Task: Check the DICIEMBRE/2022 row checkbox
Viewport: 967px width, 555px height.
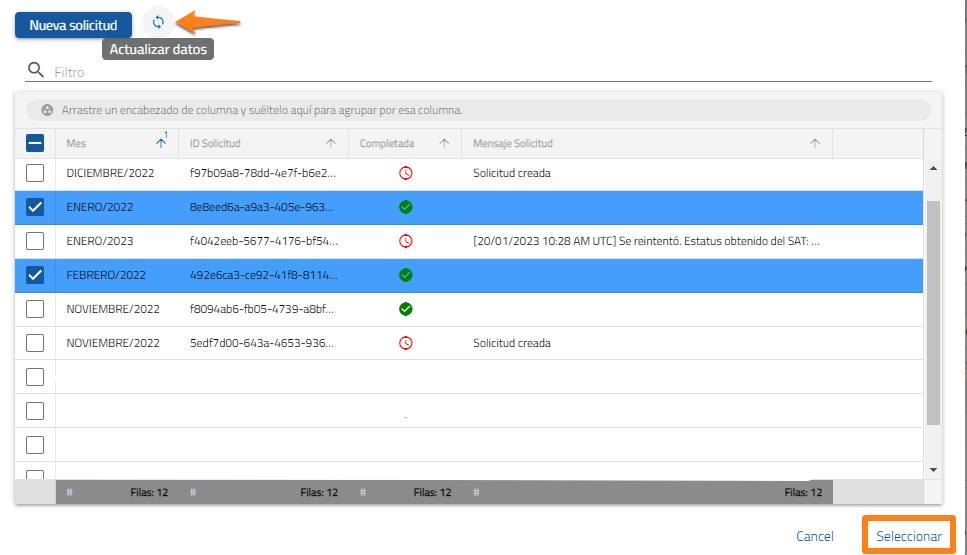Action: (35, 173)
